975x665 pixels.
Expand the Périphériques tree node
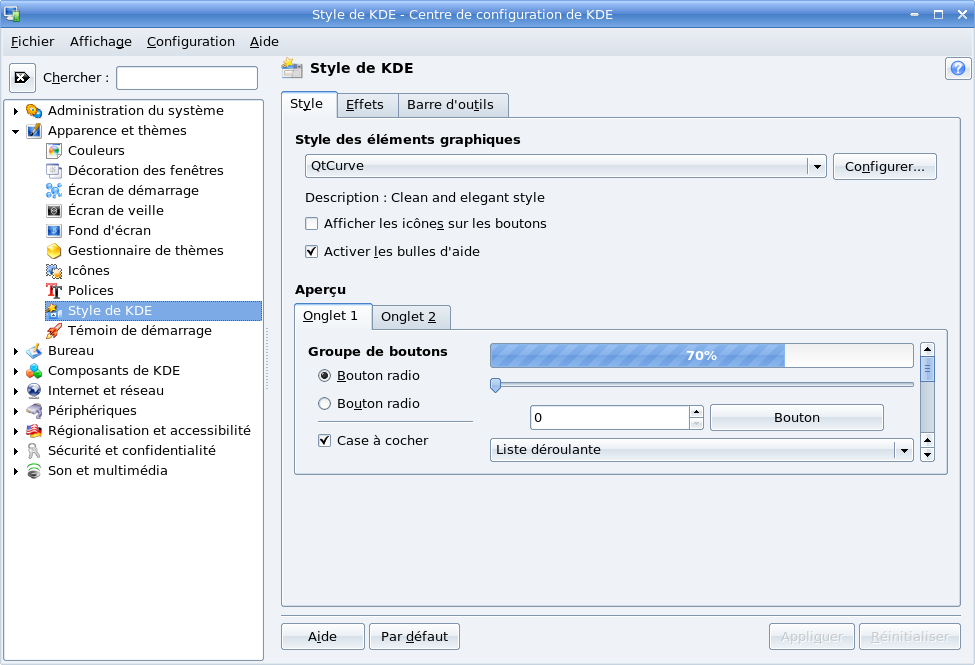pos(16,411)
